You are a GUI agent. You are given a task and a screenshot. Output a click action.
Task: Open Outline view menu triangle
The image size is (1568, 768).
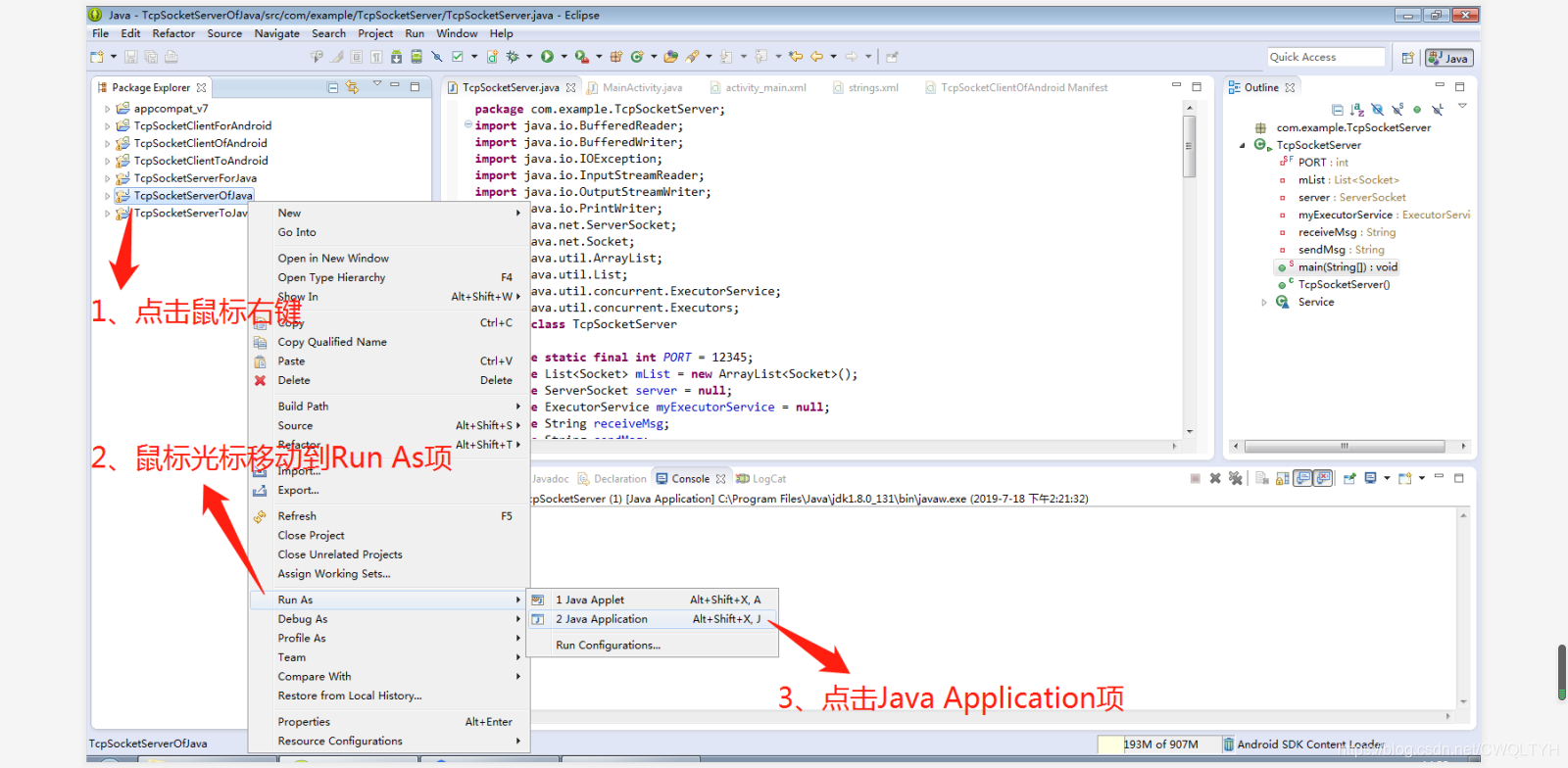(1461, 106)
